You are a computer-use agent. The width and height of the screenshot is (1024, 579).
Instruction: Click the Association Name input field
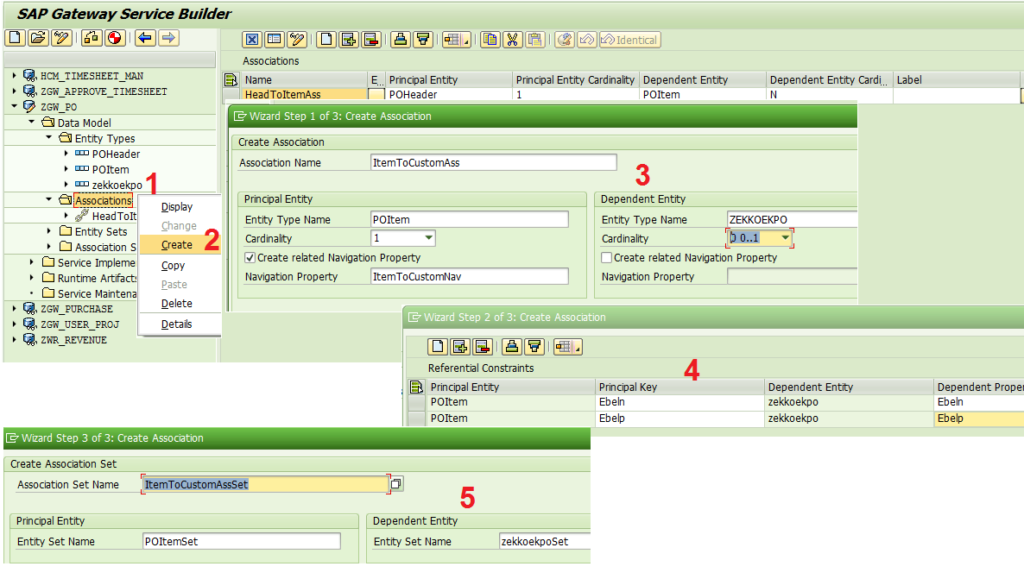click(x=493, y=163)
